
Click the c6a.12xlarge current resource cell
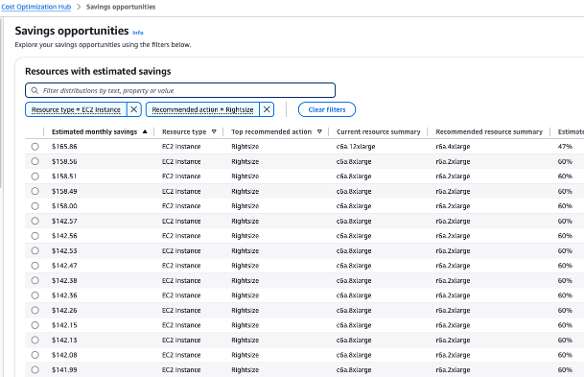tap(356, 147)
